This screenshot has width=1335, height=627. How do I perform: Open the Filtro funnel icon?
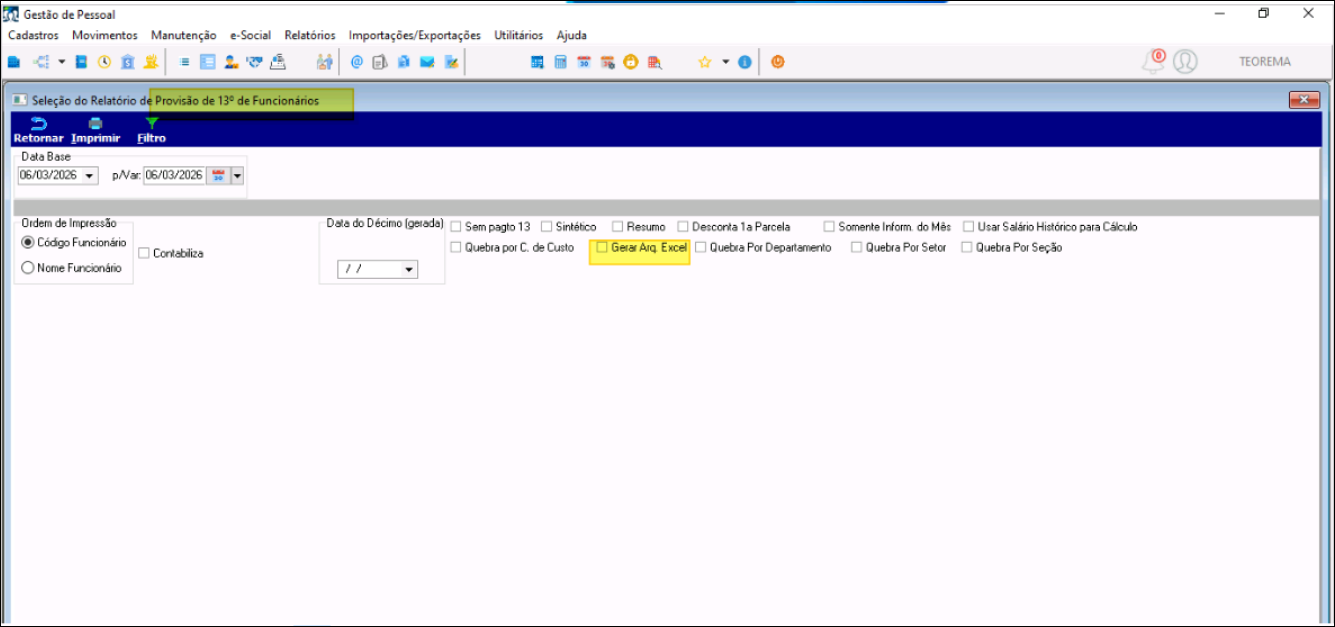(x=151, y=124)
